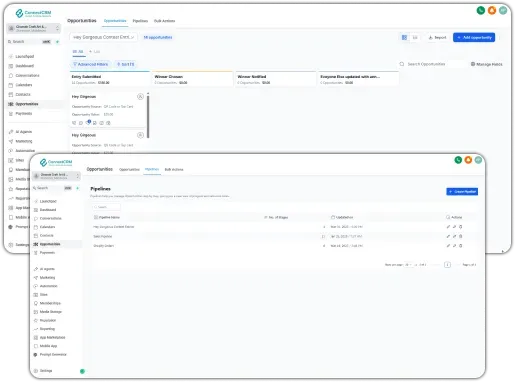Screen dimensions: 515x382
Task: Open owner avatar on second Hey Gorgeous card
Action: click(140, 135)
